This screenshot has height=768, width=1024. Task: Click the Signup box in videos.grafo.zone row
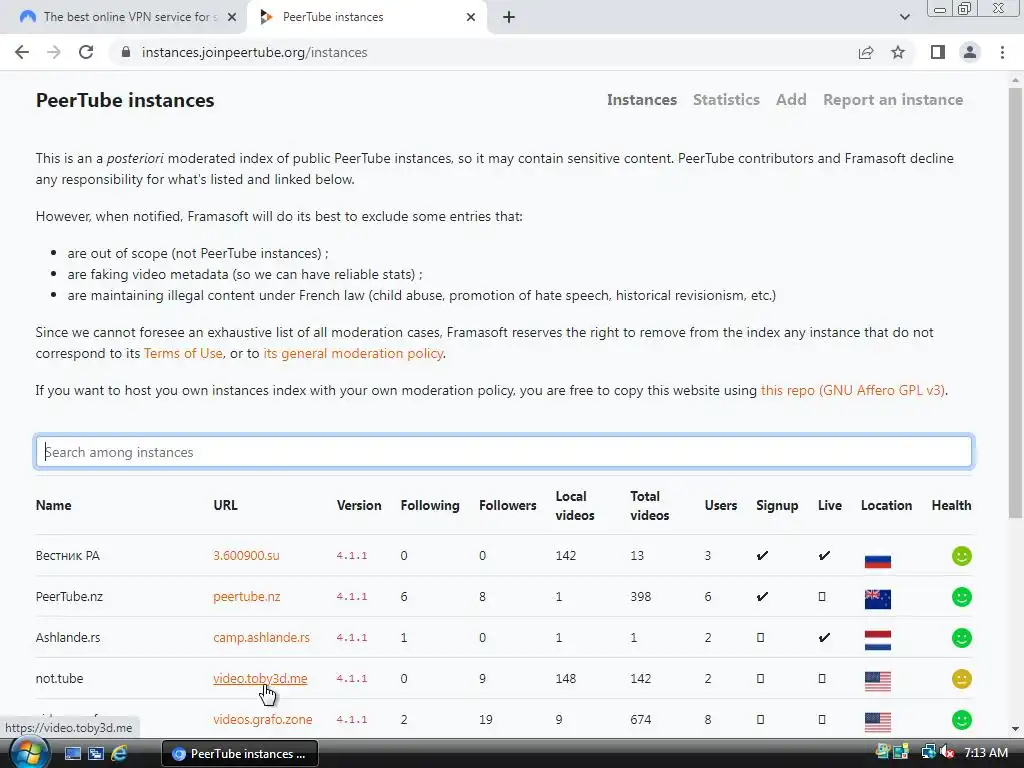[760, 720]
